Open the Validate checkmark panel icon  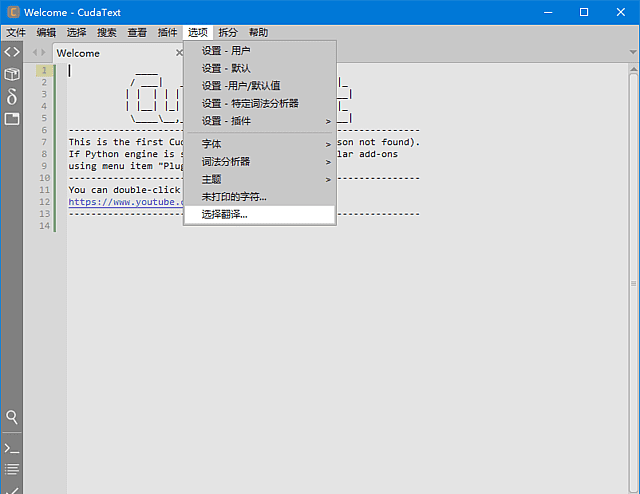tap(11, 490)
